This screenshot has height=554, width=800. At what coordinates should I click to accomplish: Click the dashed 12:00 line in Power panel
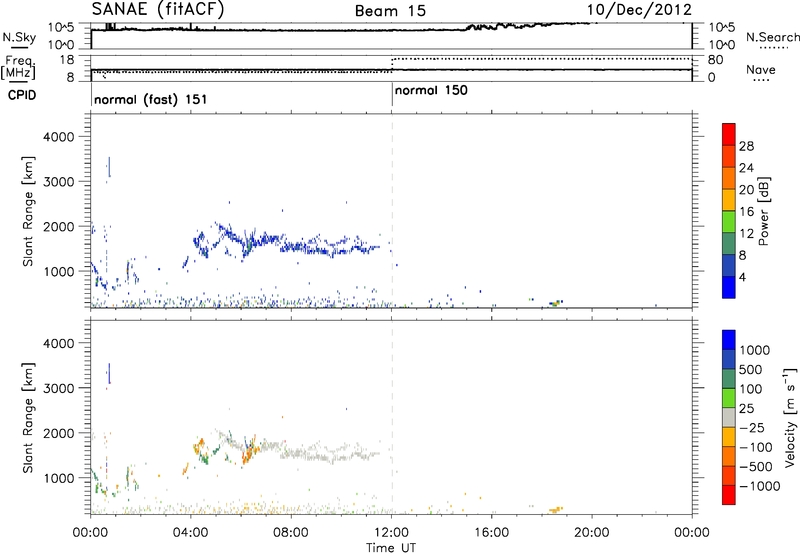392,211
